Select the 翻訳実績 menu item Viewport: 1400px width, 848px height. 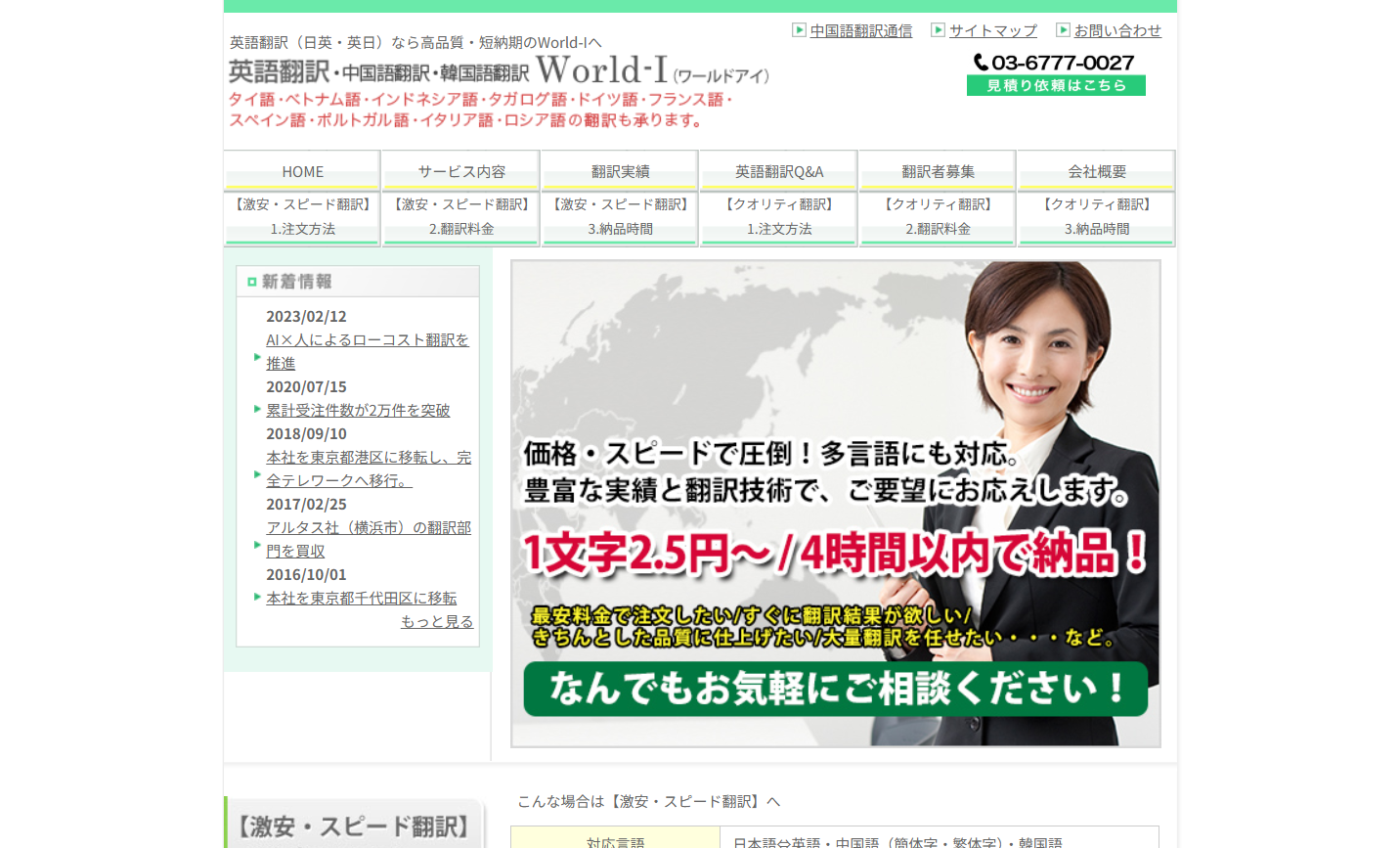pyautogui.click(x=619, y=171)
